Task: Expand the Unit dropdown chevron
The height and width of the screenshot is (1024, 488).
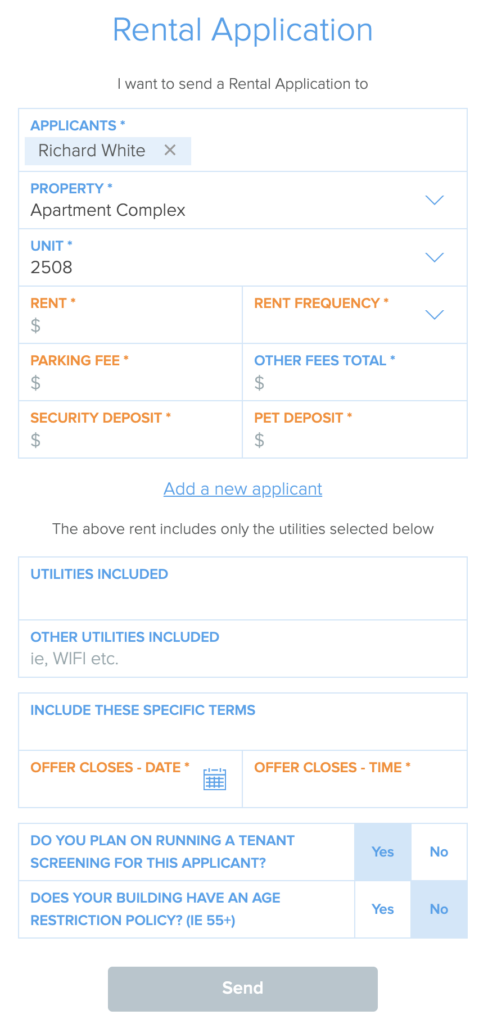Action: (x=434, y=257)
